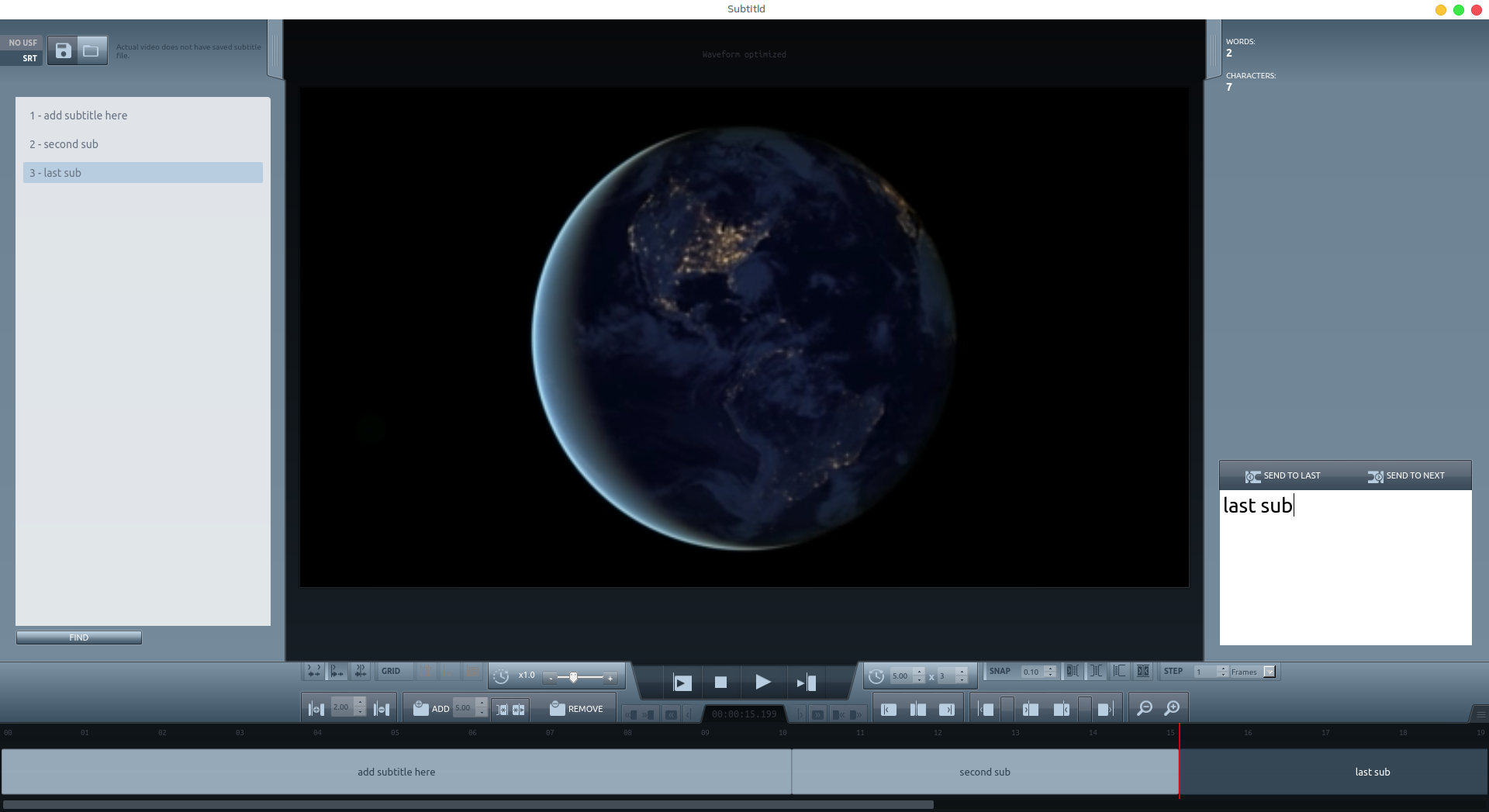Click the zoom in magnifier icon

click(x=1172, y=709)
